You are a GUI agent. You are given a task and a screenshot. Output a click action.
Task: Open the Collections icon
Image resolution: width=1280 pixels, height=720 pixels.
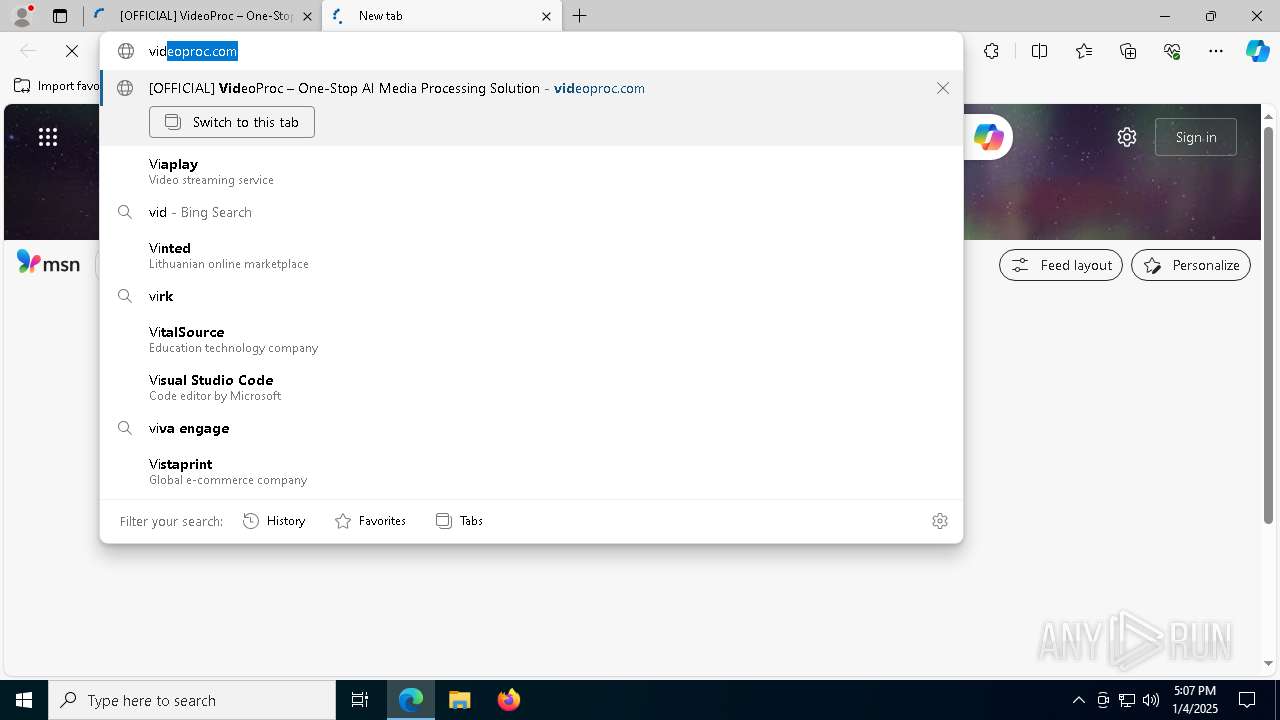click(1128, 51)
